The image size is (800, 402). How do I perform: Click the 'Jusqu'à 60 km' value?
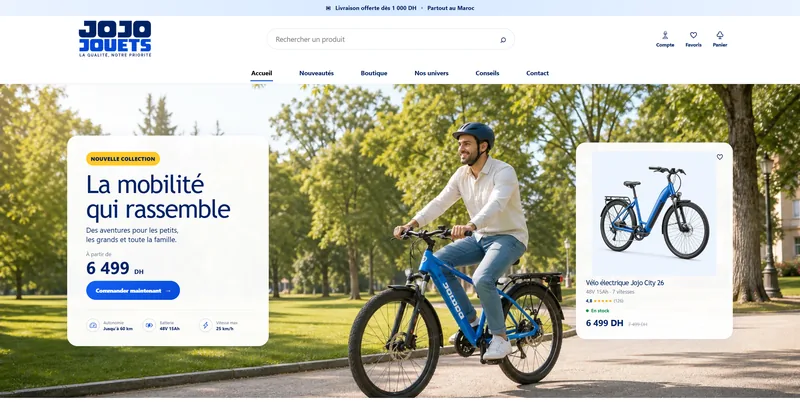tap(118, 329)
